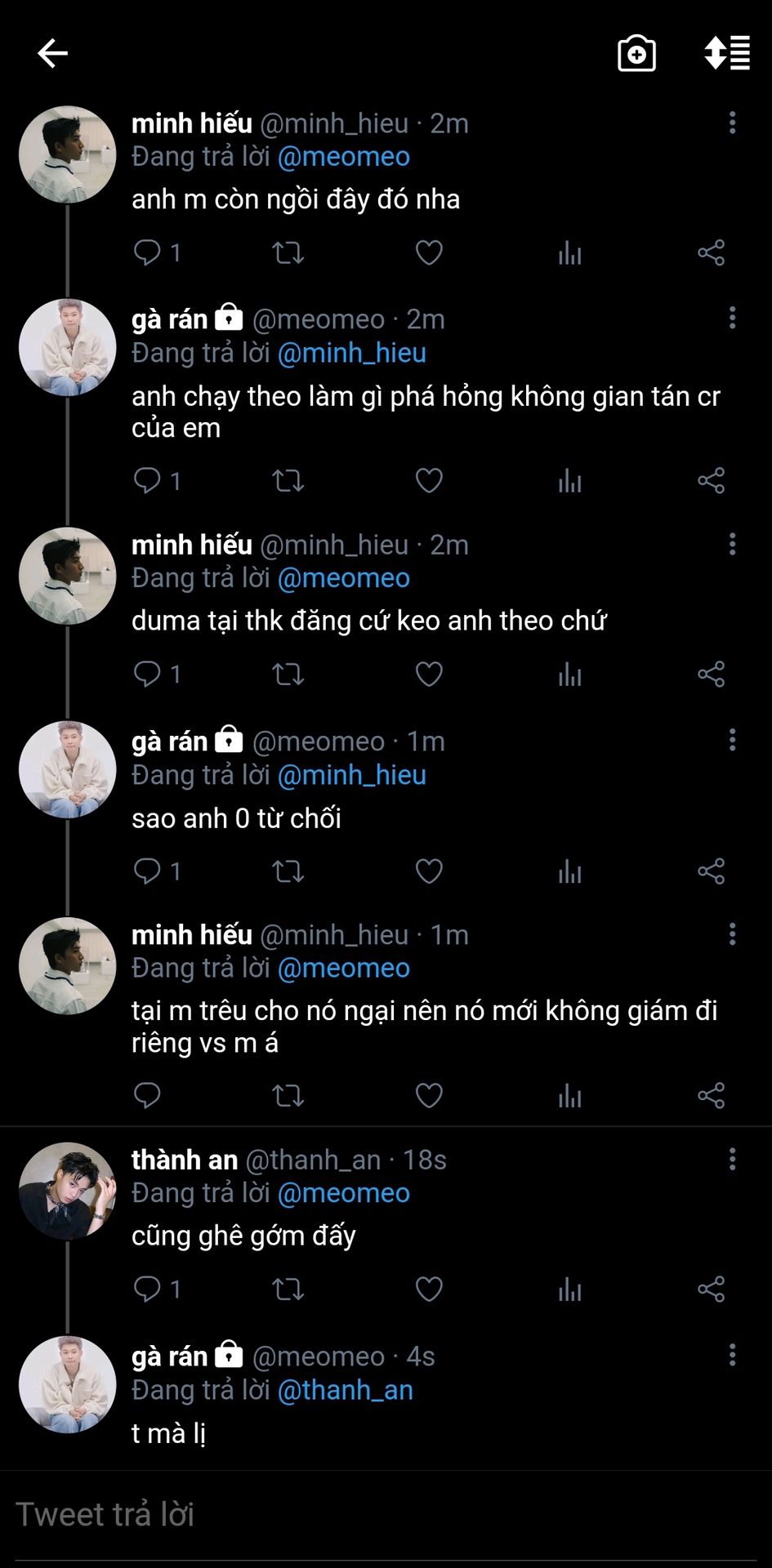Reply to the "duma tại thk đăng" tweet
772x1568 pixels.
[148, 675]
